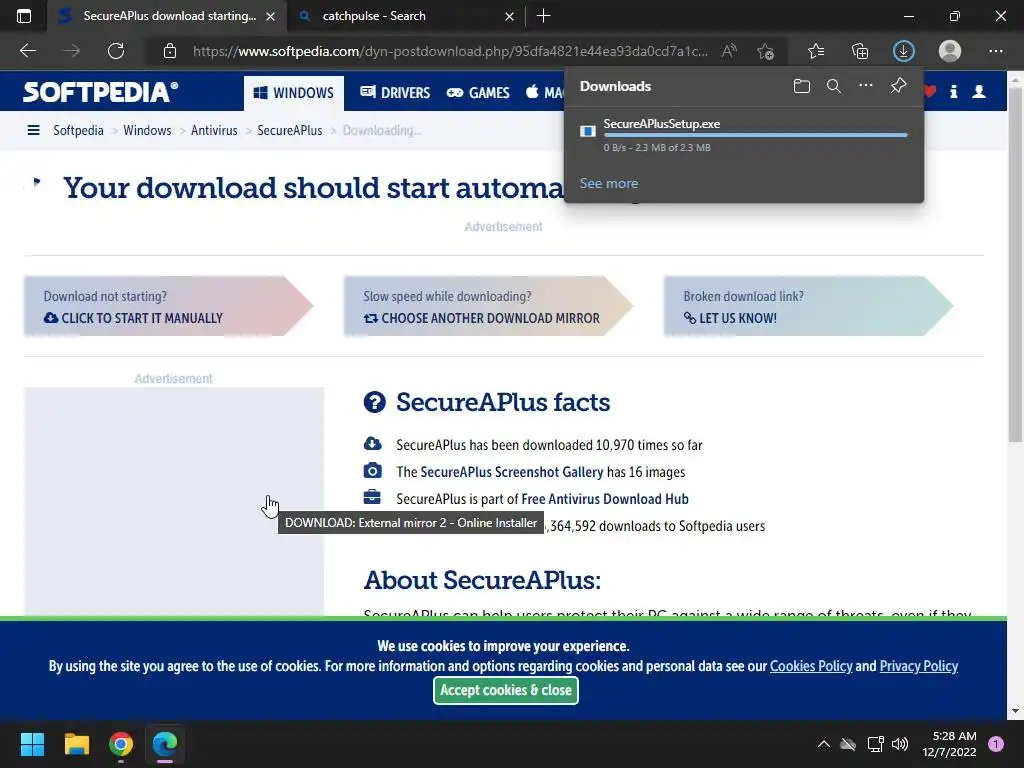Open the Cookies Policy link
Image resolution: width=1024 pixels, height=768 pixels.
tap(811, 666)
